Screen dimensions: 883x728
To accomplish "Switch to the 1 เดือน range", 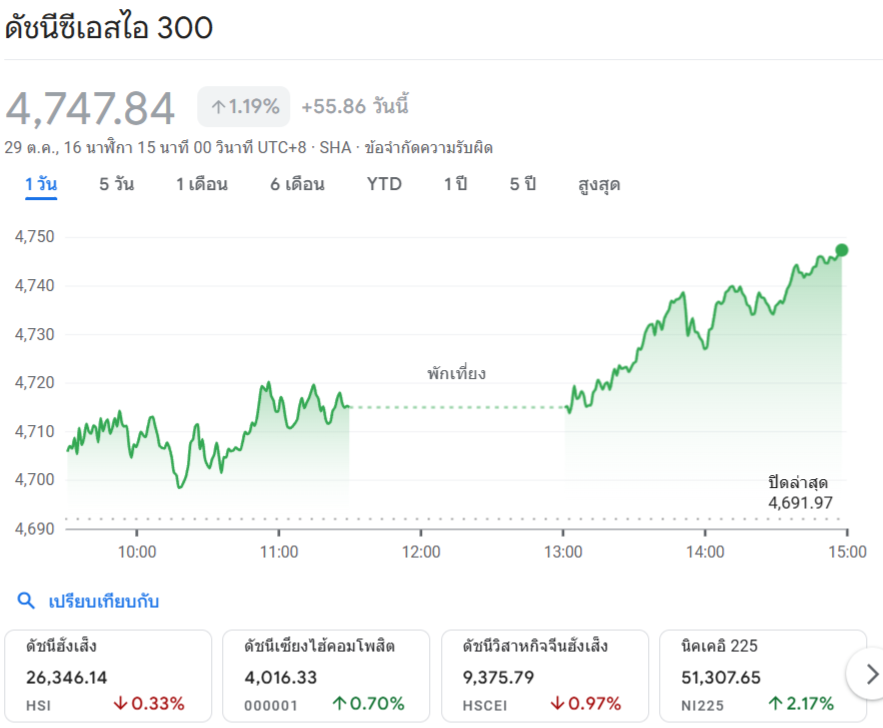I will click(x=201, y=184).
